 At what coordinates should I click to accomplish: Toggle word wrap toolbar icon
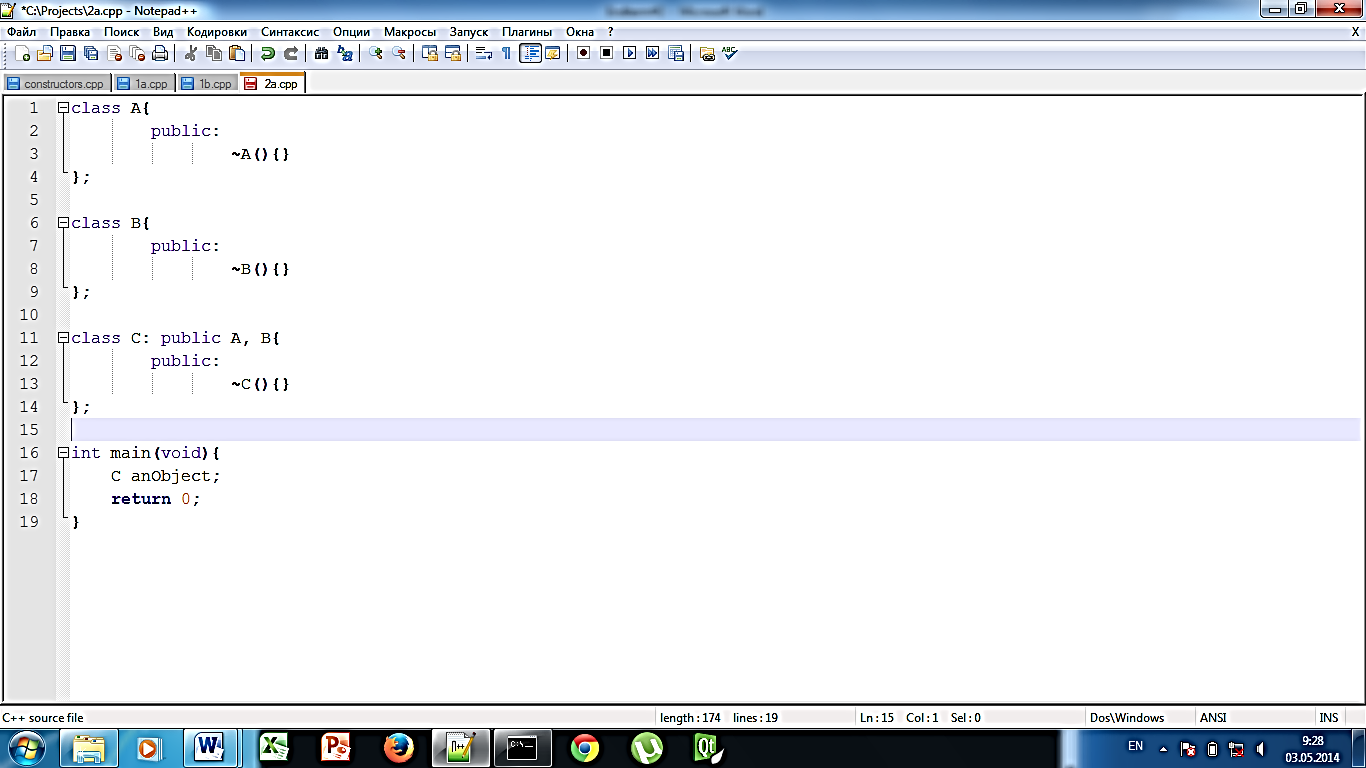tap(483, 53)
